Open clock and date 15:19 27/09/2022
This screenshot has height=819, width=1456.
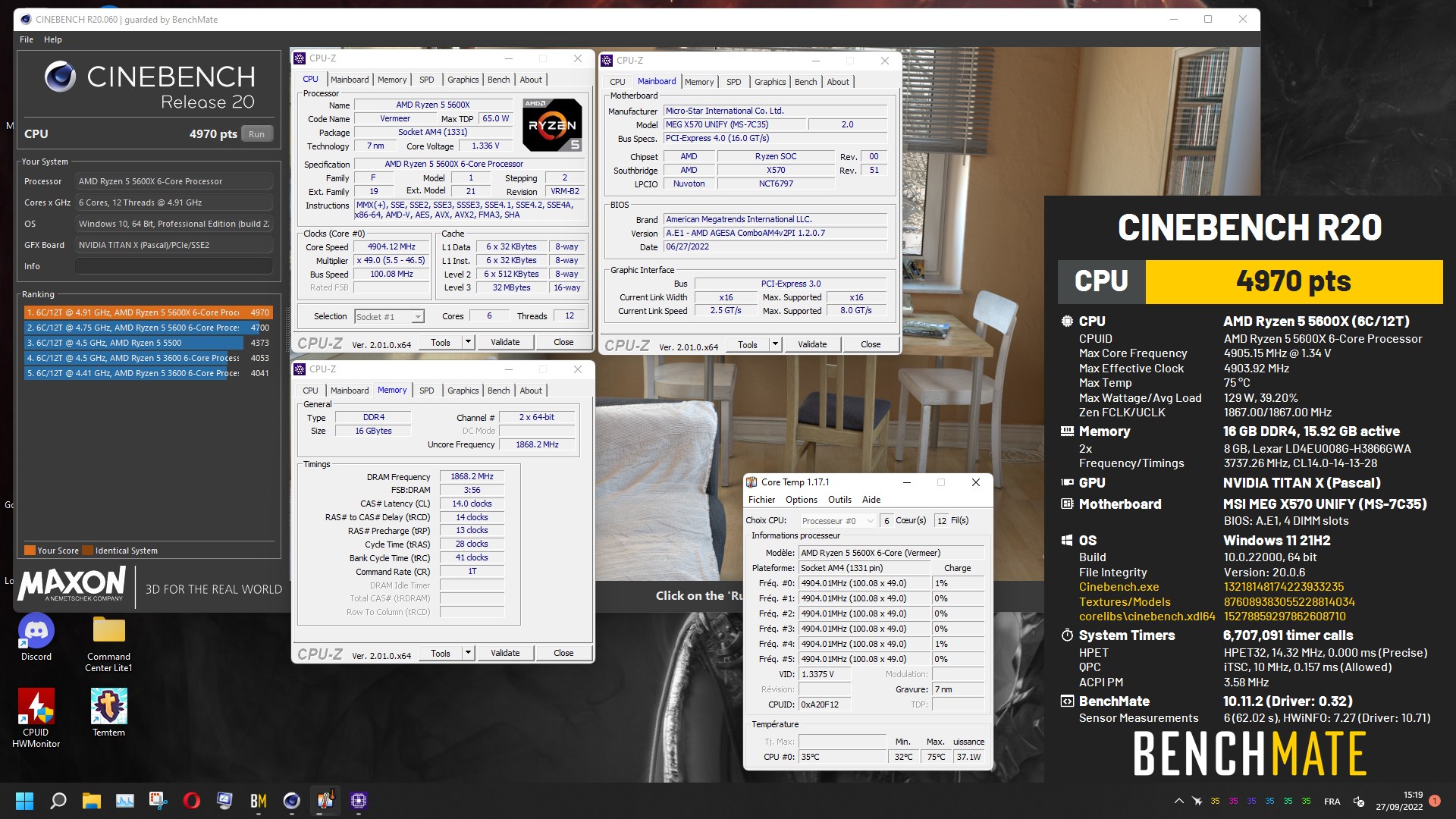tap(1399, 801)
